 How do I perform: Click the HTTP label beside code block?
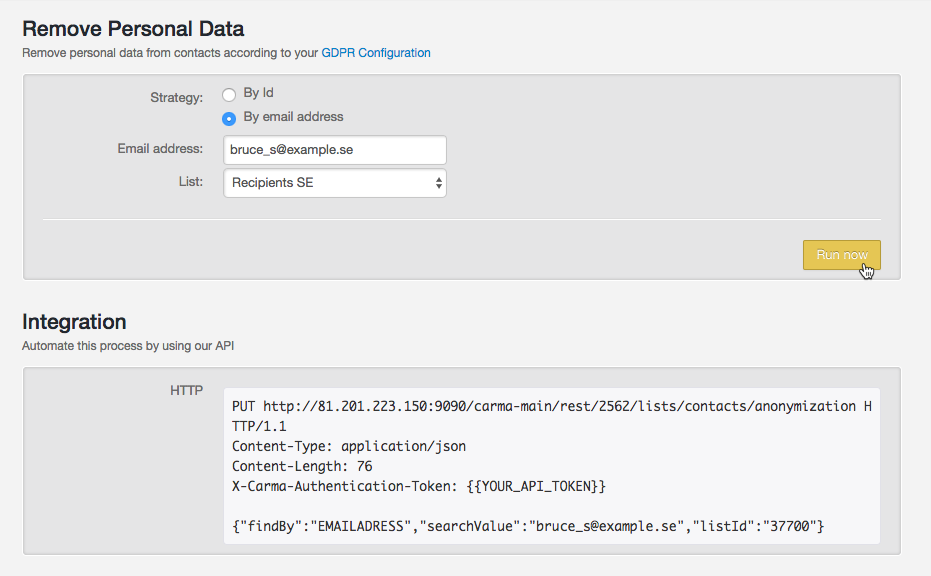pyautogui.click(x=186, y=390)
